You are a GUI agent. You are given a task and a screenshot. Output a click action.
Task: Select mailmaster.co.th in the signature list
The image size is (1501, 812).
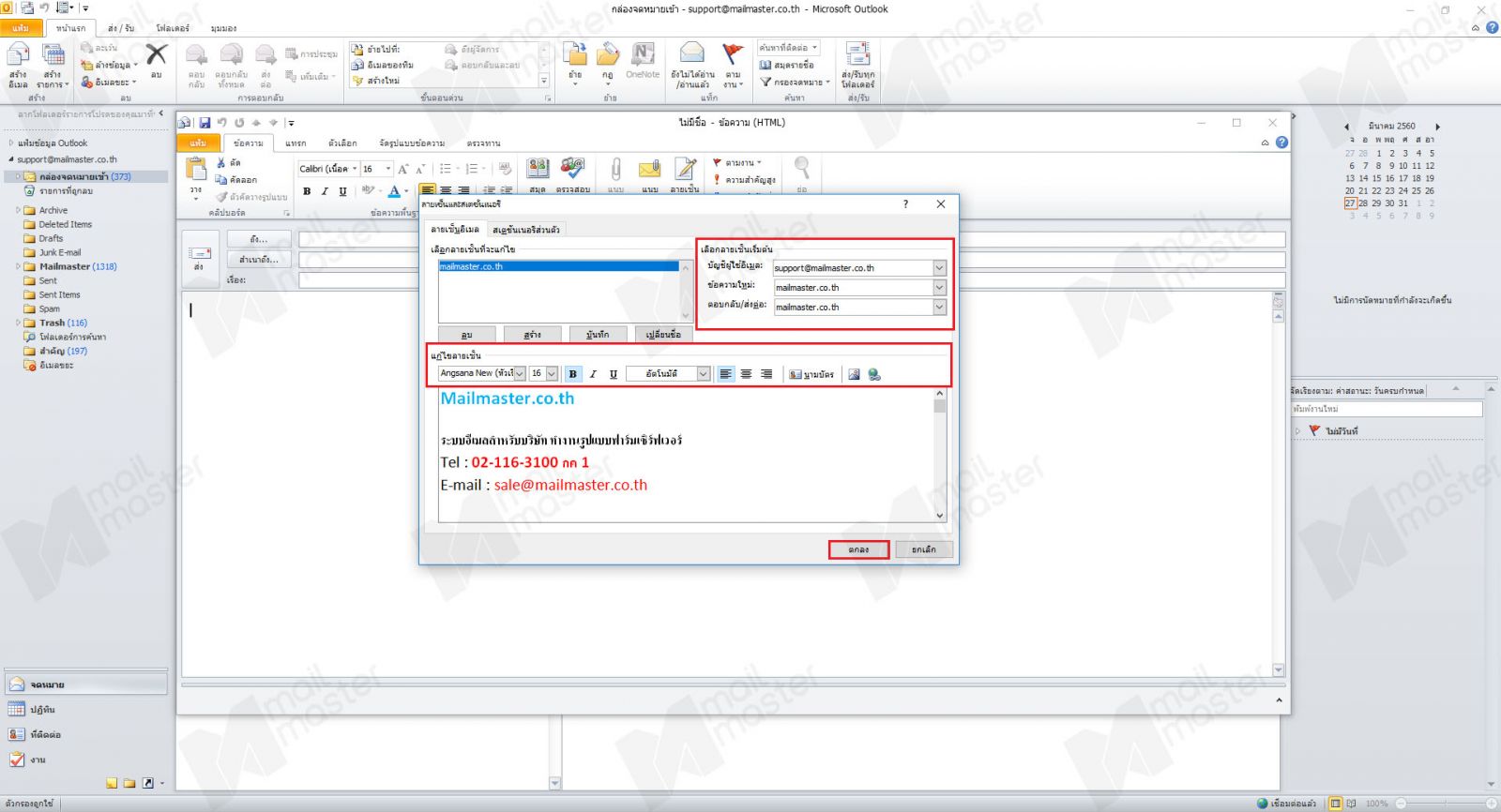tap(558, 266)
